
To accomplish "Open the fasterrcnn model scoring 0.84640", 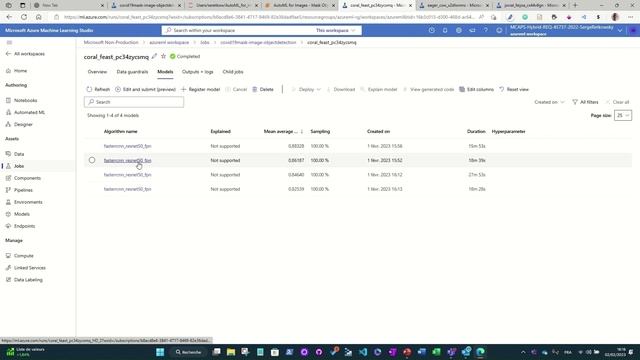I will point(127,175).
